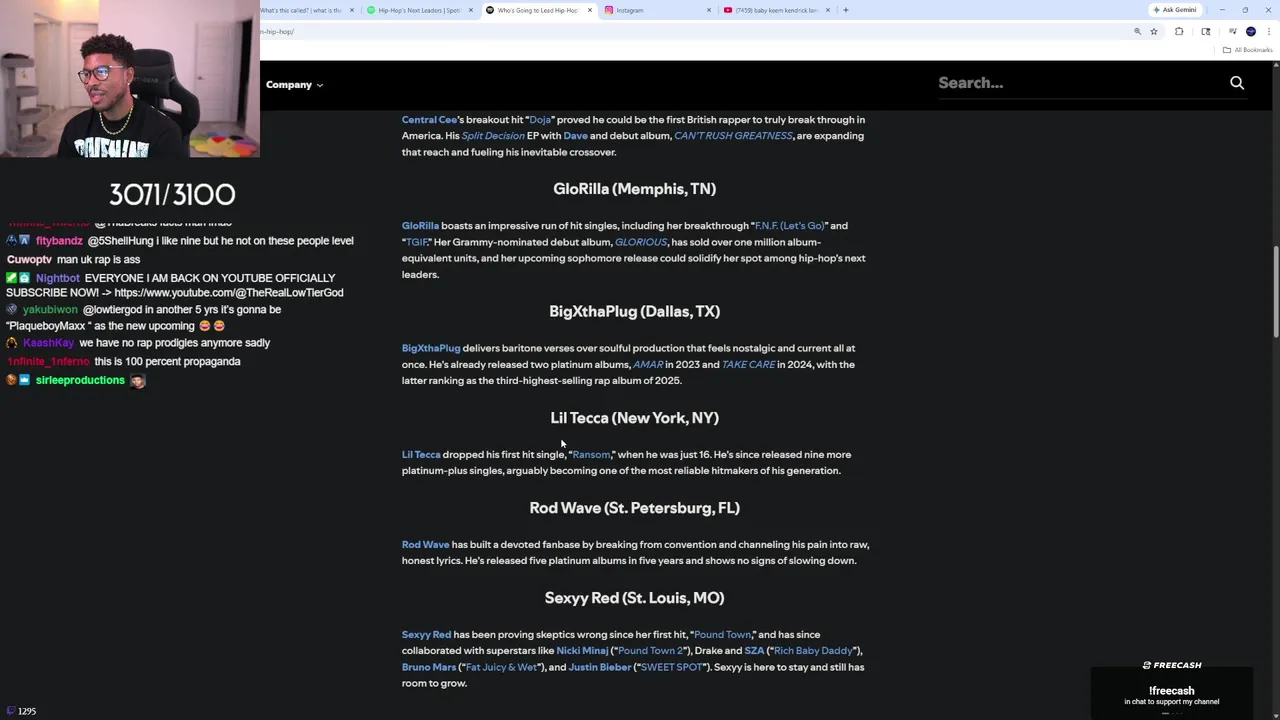Open the CAN'T RUSH GREATNESS album link
The width and height of the screenshot is (1280, 720).
click(733, 136)
